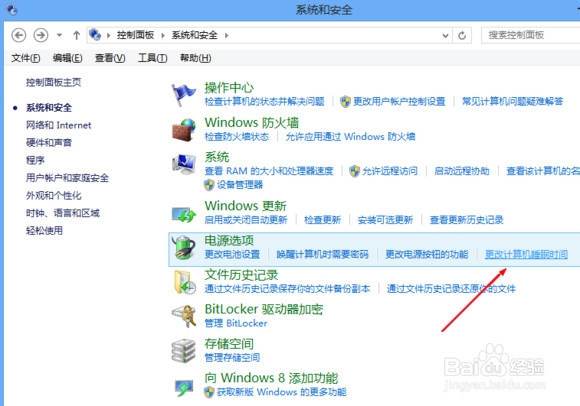Open the 编辑(E) menu

pos(67,58)
